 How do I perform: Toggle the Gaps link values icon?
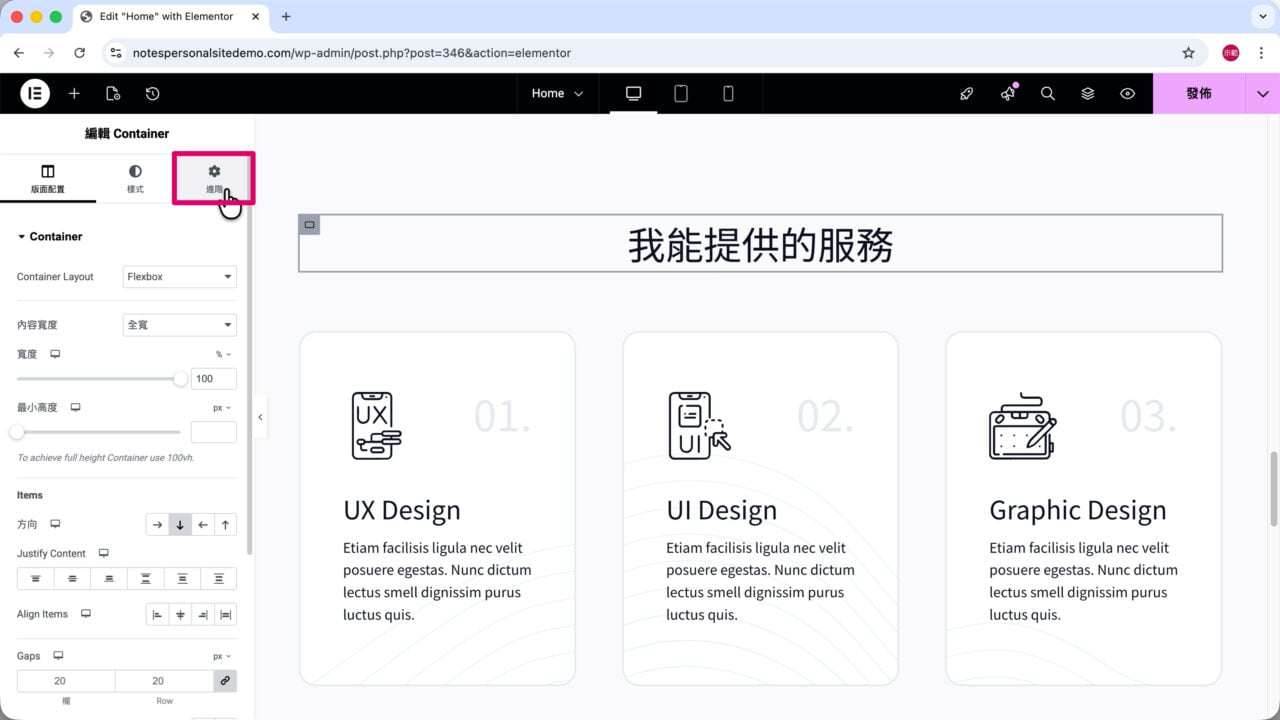[x=225, y=681]
